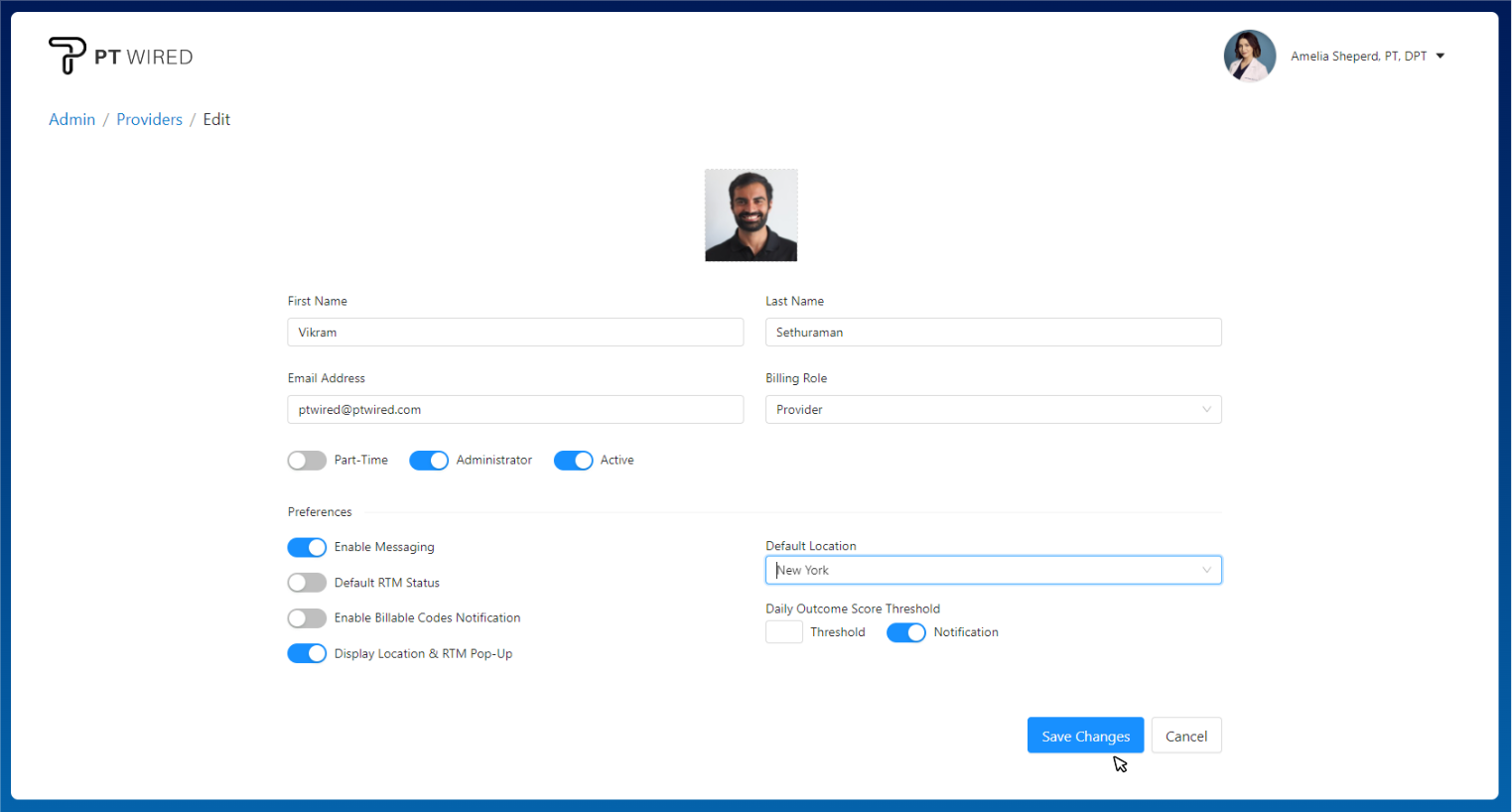This screenshot has width=1512, height=812.
Task: Click Vikram's provider profile photo
Action: 751,215
